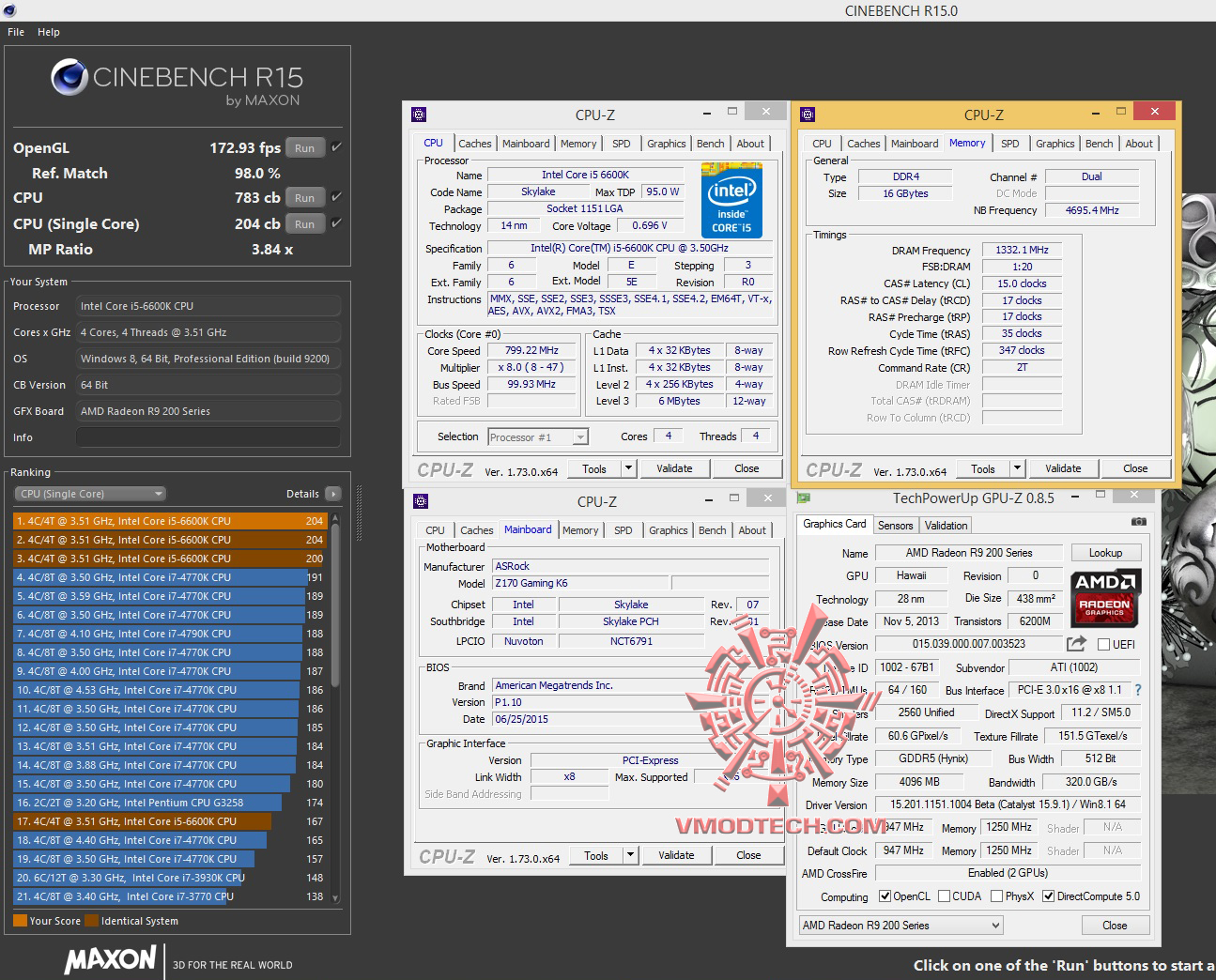This screenshot has height=980, width=1216.
Task: Click Lookup in GPU-Z
Action: point(1105,553)
